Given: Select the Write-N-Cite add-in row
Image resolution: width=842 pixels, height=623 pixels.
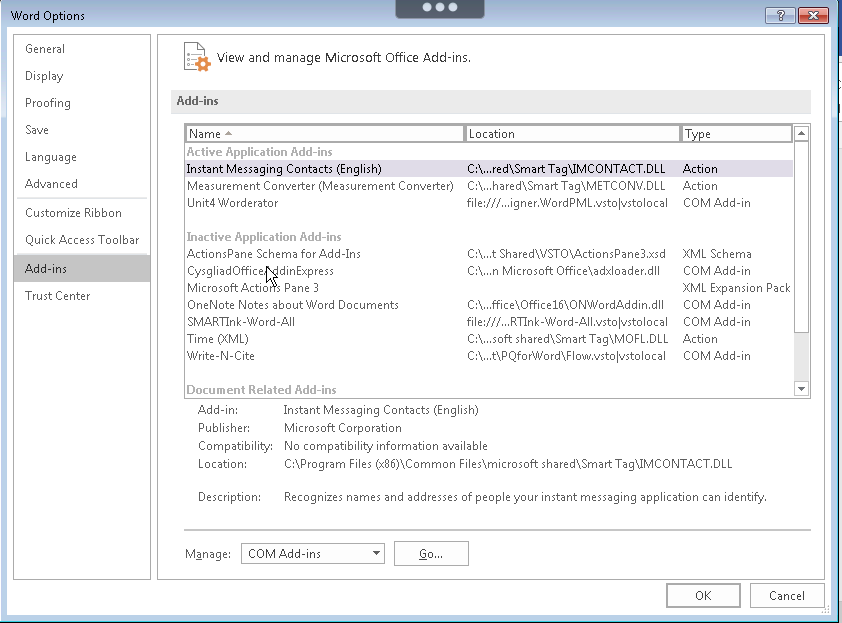Looking at the screenshot, I should (x=489, y=356).
